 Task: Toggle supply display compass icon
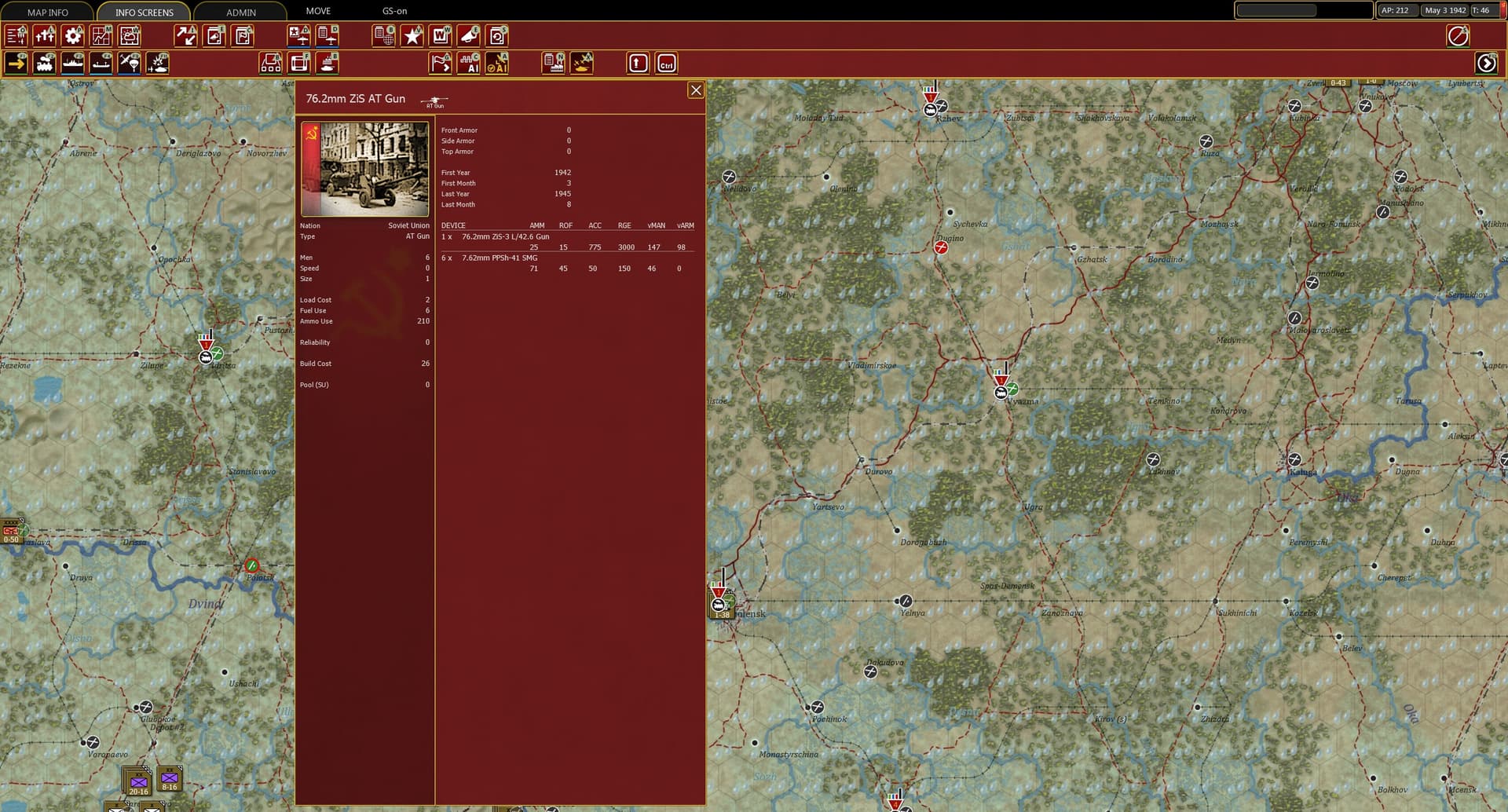1458,36
